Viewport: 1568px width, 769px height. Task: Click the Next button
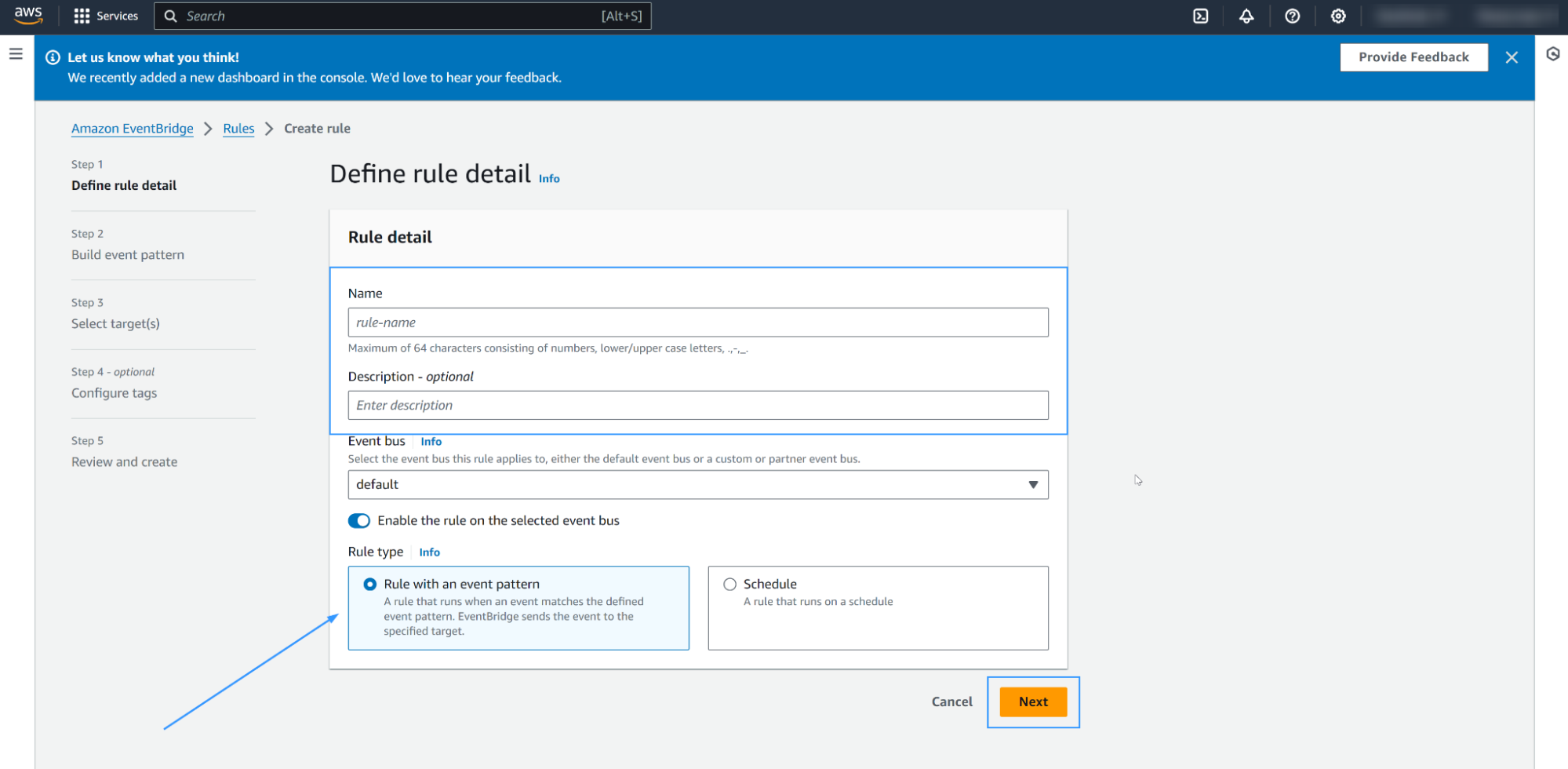click(x=1032, y=702)
